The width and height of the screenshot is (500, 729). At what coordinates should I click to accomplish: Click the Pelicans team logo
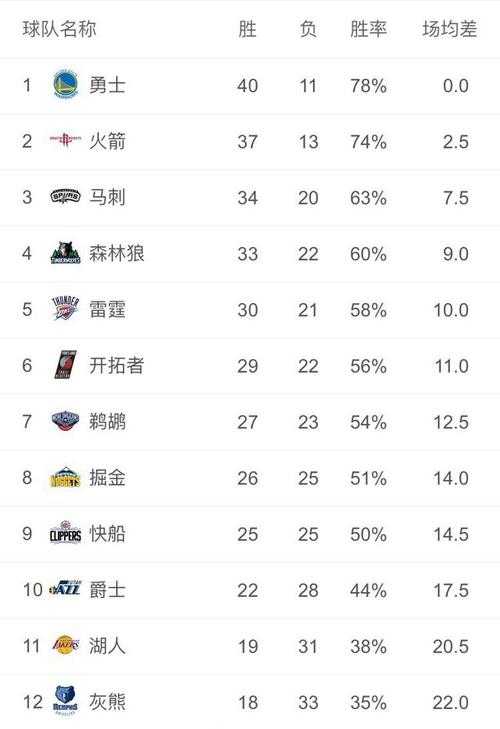(66, 421)
